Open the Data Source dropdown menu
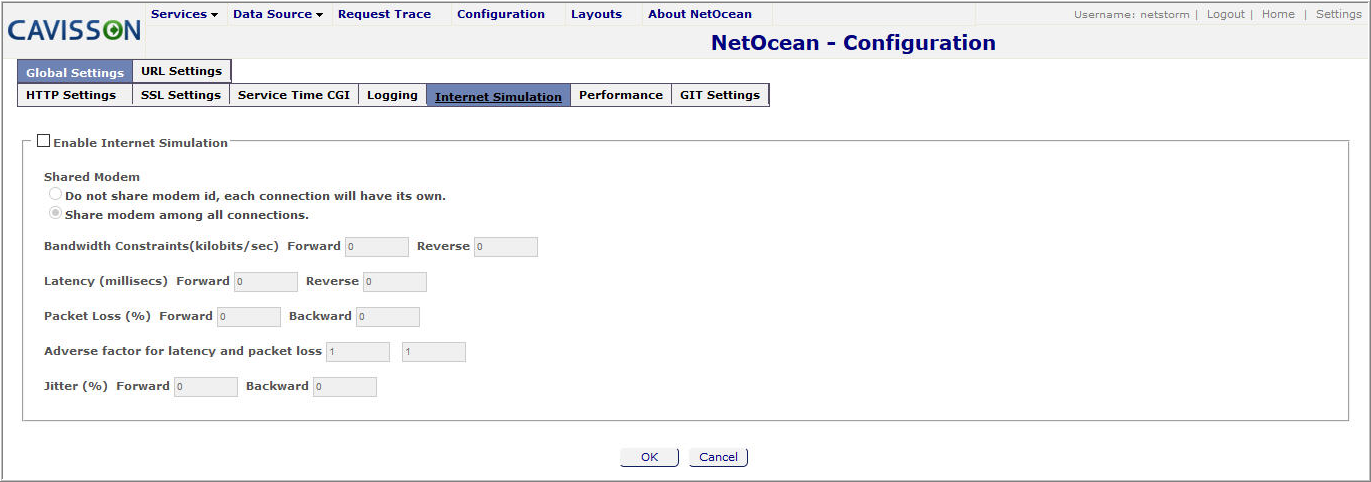This screenshot has height=482, width=1371. tap(277, 14)
